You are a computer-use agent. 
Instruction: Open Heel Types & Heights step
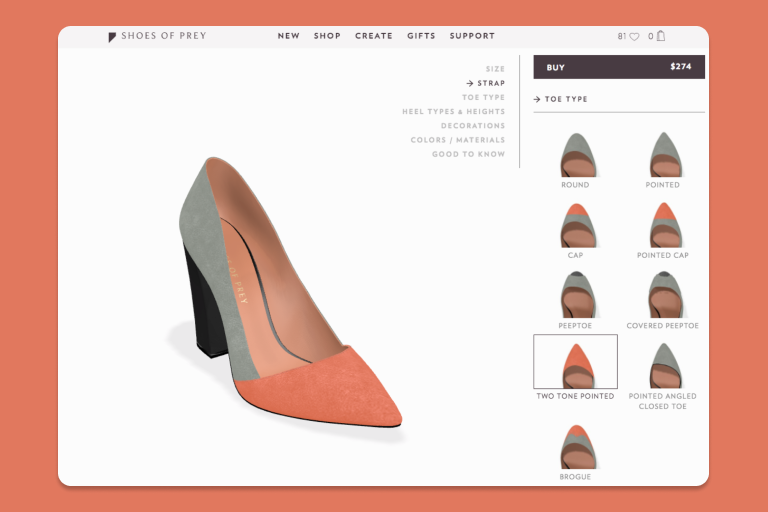[454, 112]
